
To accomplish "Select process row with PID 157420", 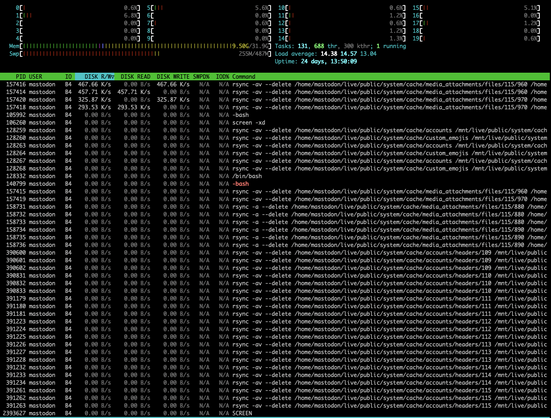I will tap(276, 100).
